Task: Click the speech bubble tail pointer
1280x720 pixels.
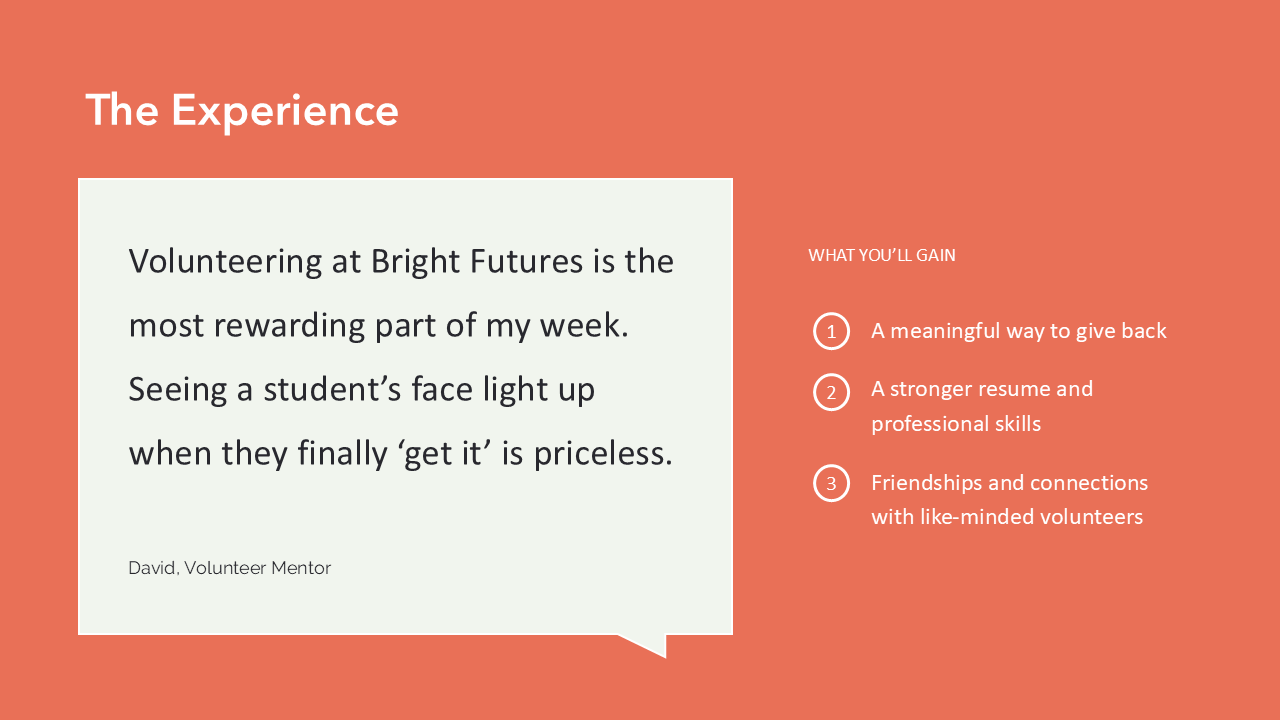Action: 651,643
